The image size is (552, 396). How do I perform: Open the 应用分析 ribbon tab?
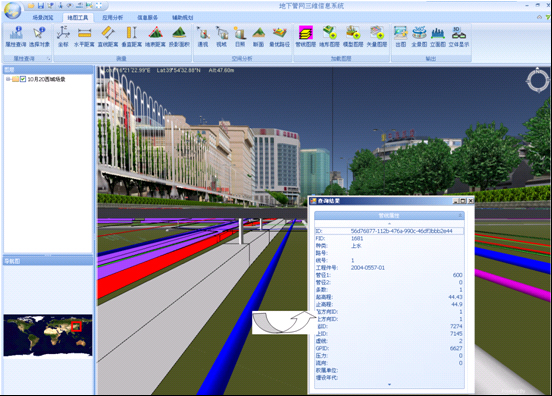pos(112,17)
